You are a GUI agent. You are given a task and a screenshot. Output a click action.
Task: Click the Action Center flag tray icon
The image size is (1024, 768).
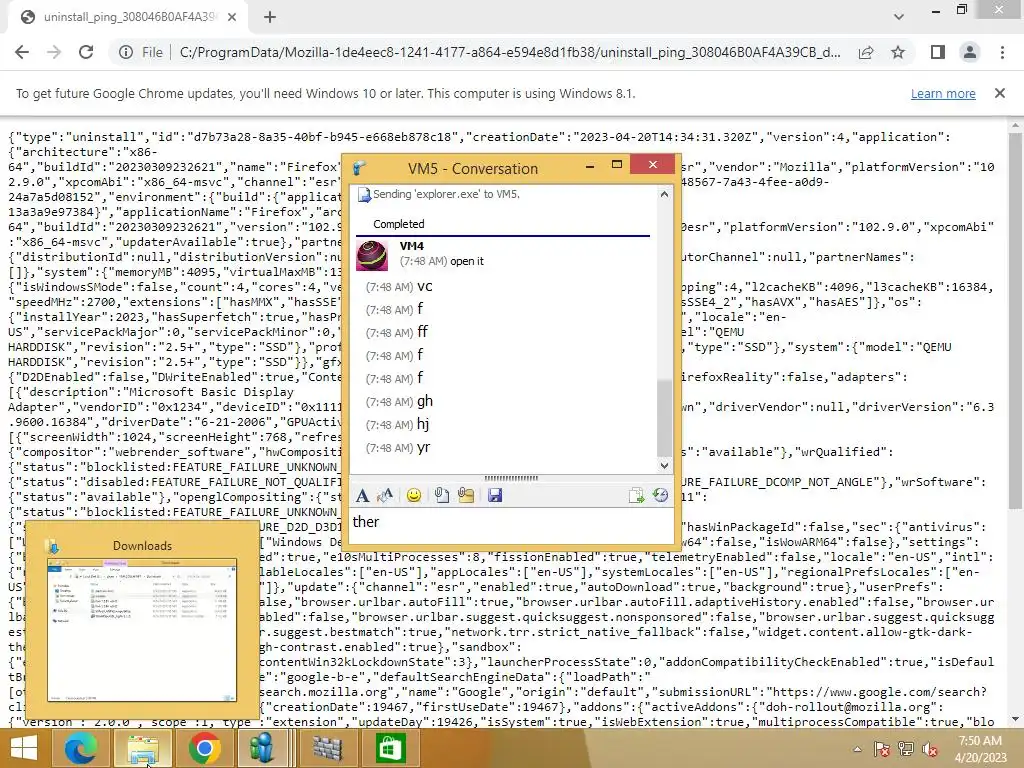click(x=882, y=749)
